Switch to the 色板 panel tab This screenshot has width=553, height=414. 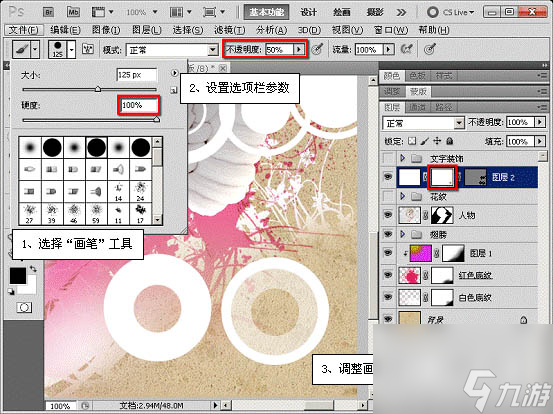(418, 75)
